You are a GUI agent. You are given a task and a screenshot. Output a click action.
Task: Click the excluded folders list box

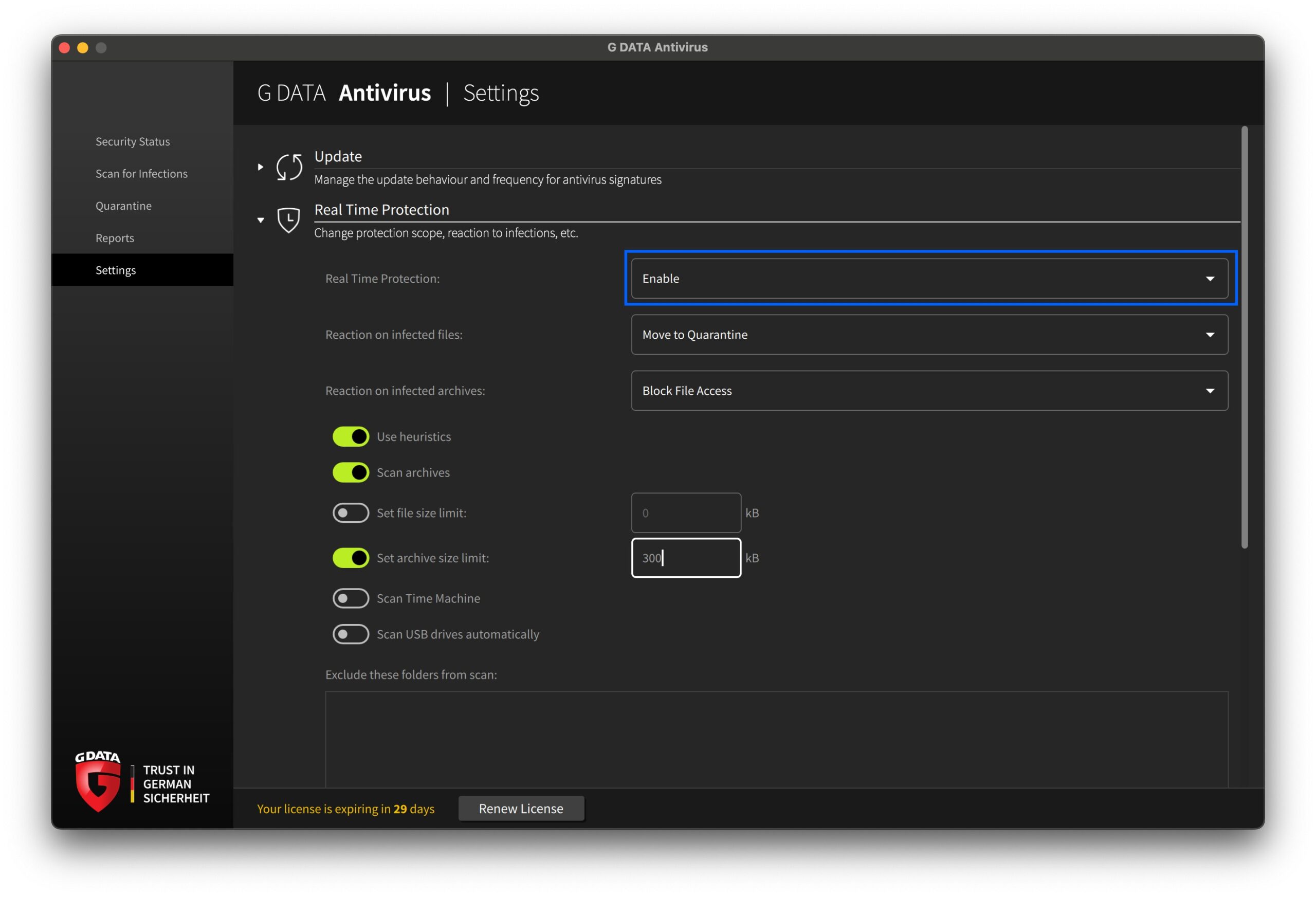pyautogui.click(x=776, y=739)
